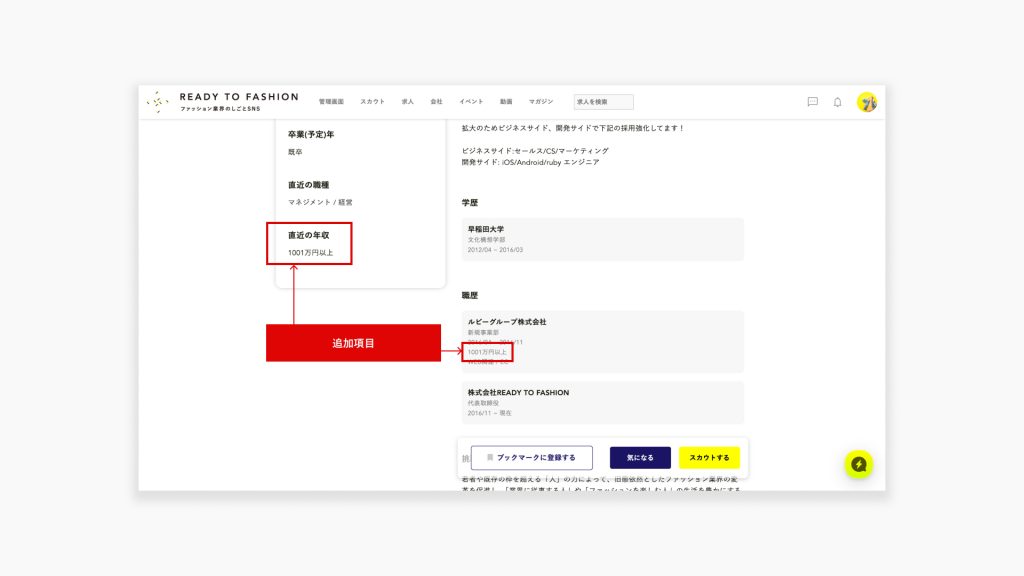Screen dimensions: 1024x576
Task: Select the ルビーグループ株式会社 career card
Action: point(602,341)
